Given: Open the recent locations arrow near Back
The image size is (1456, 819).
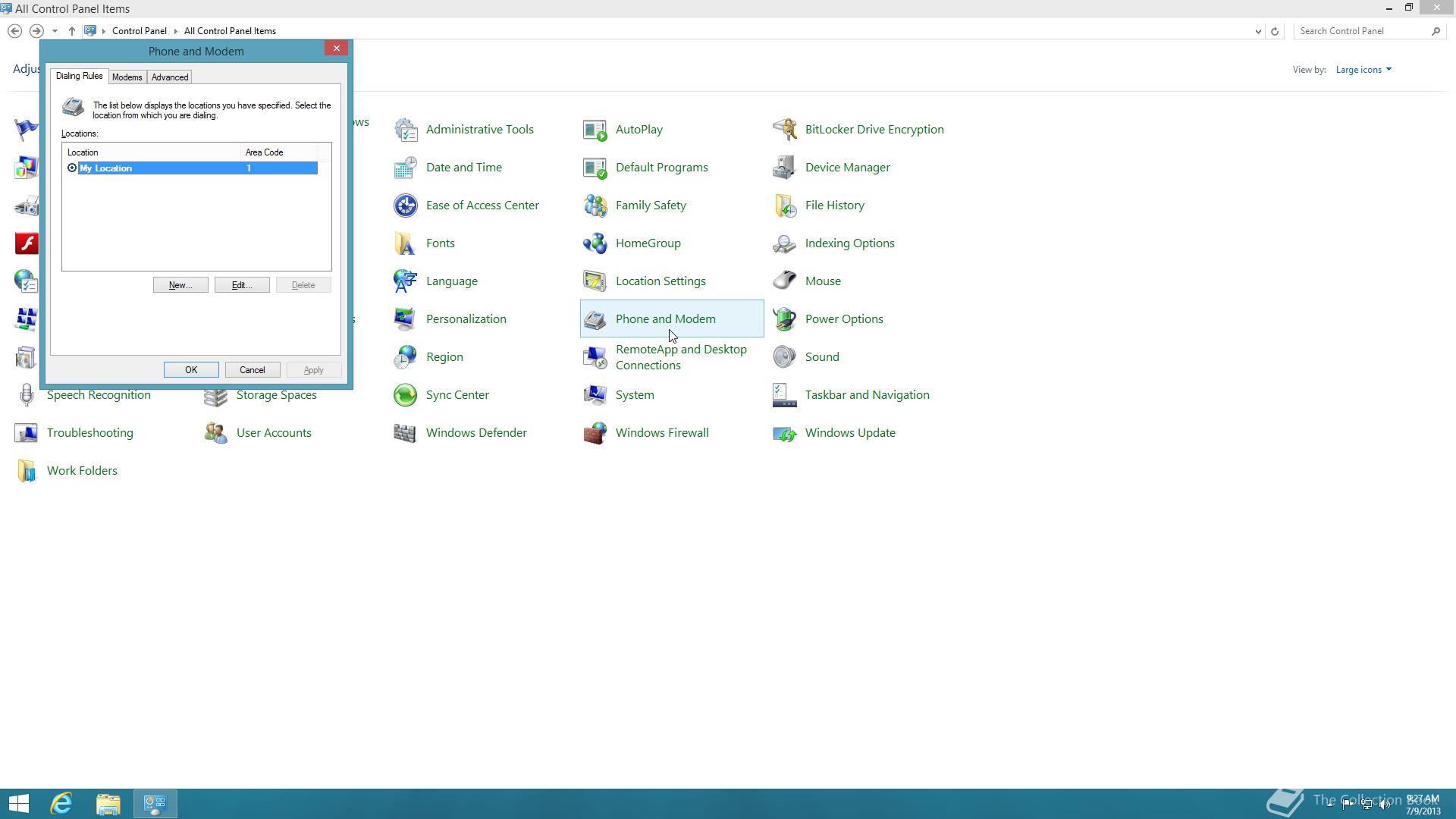Looking at the screenshot, I should [x=55, y=31].
